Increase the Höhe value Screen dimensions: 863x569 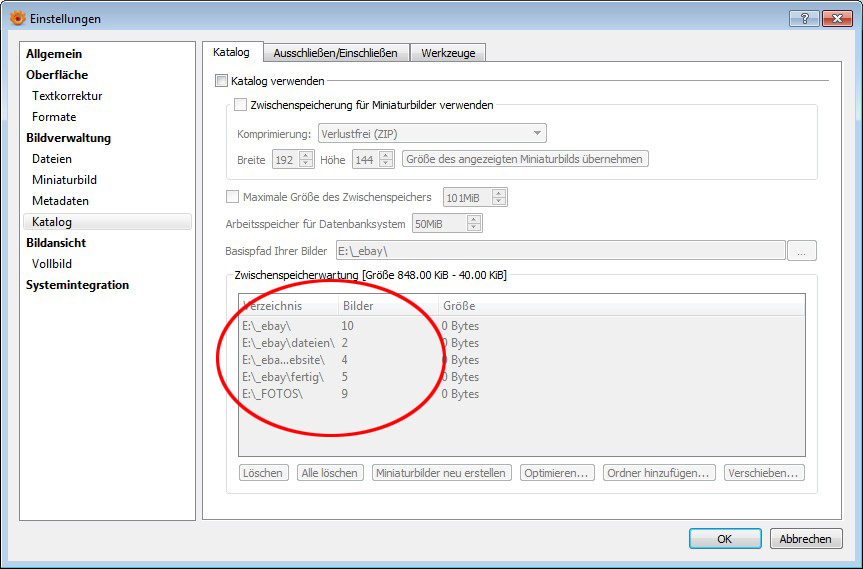[x=386, y=155]
